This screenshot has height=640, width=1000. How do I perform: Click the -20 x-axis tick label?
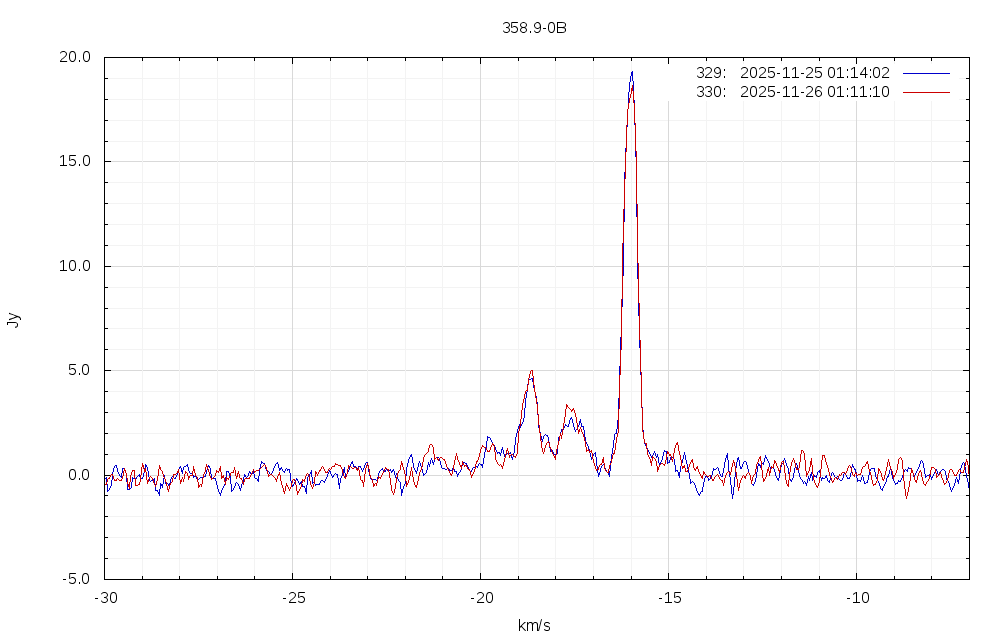point(480,597)
